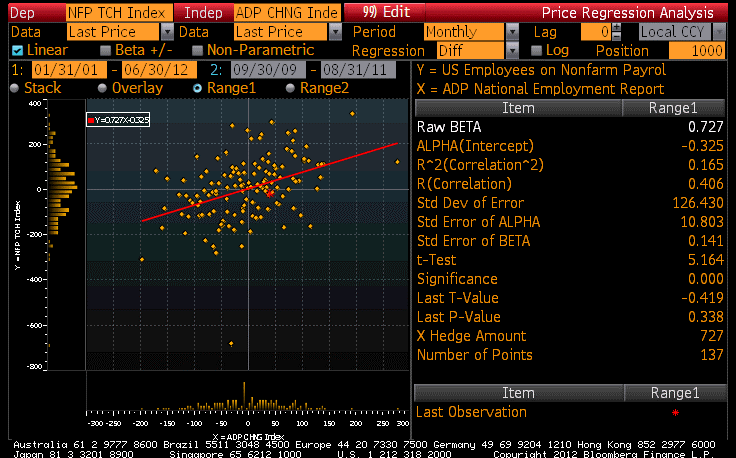Click the Std Error of BETA row label

(x=473, y=241)
